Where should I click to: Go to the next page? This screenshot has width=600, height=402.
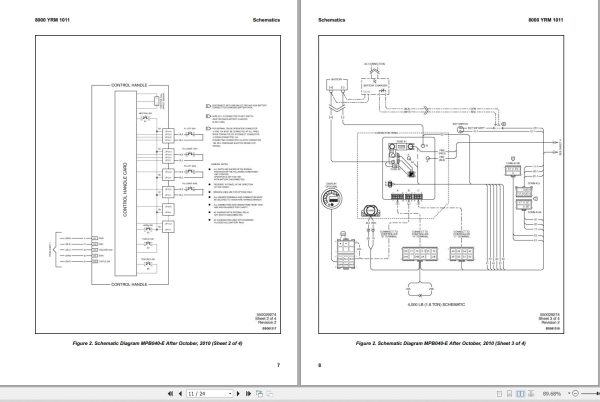pos(238,393)
